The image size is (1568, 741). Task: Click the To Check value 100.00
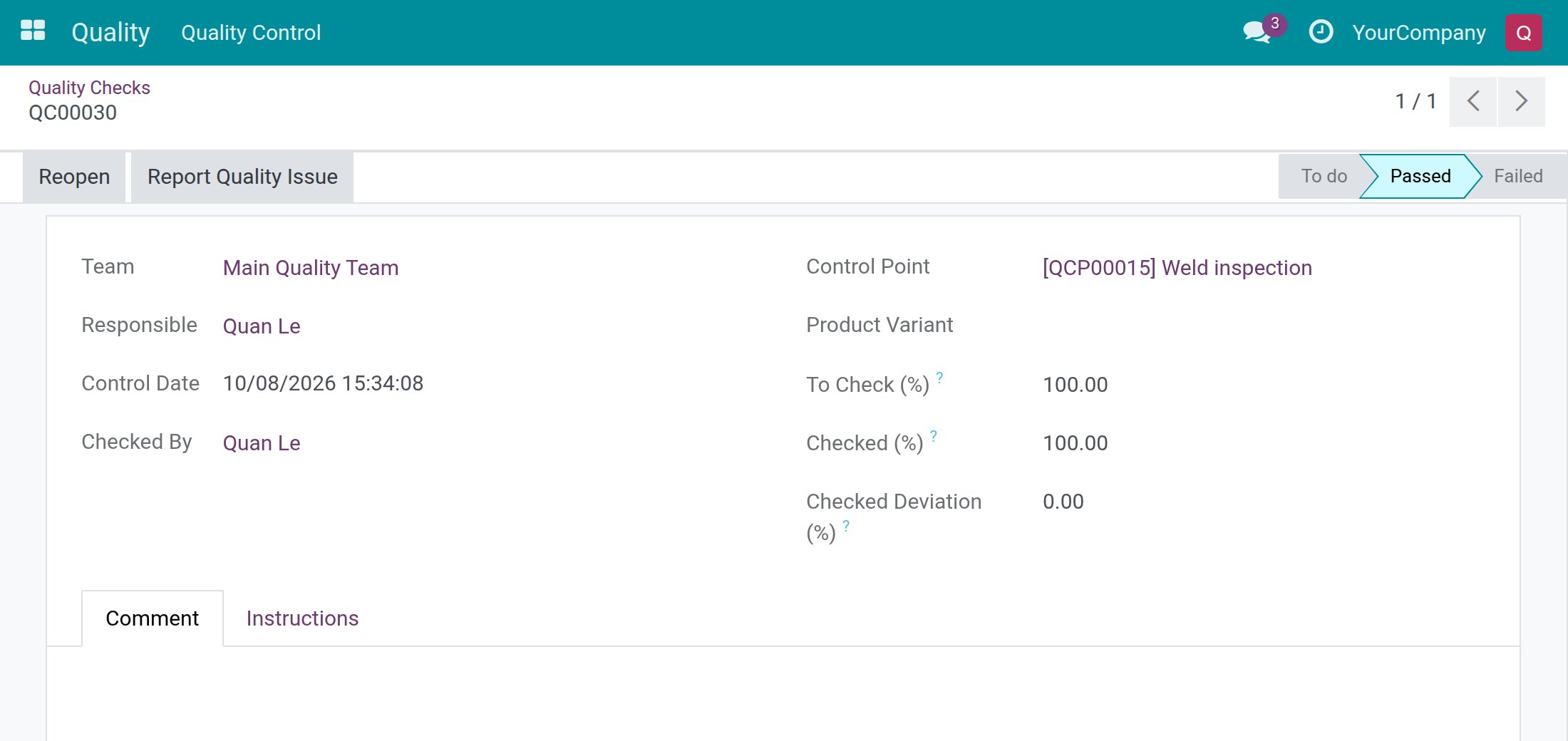tap(1075, 385)
